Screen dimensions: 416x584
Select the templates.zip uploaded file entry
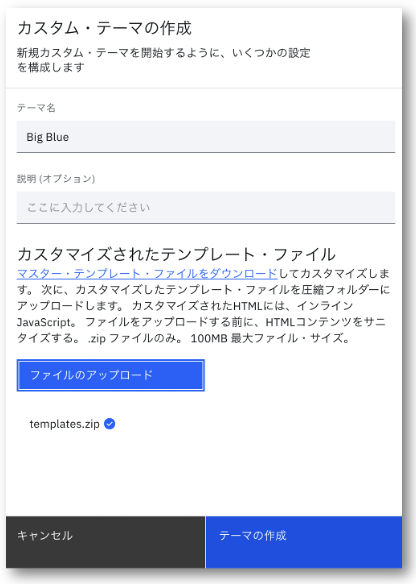72,424
